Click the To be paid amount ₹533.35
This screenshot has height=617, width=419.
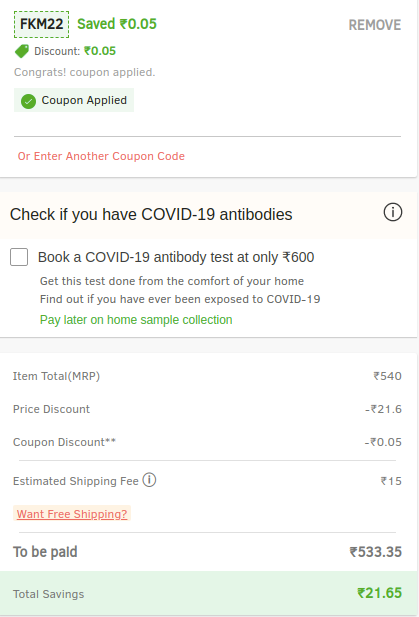point(376,552)
